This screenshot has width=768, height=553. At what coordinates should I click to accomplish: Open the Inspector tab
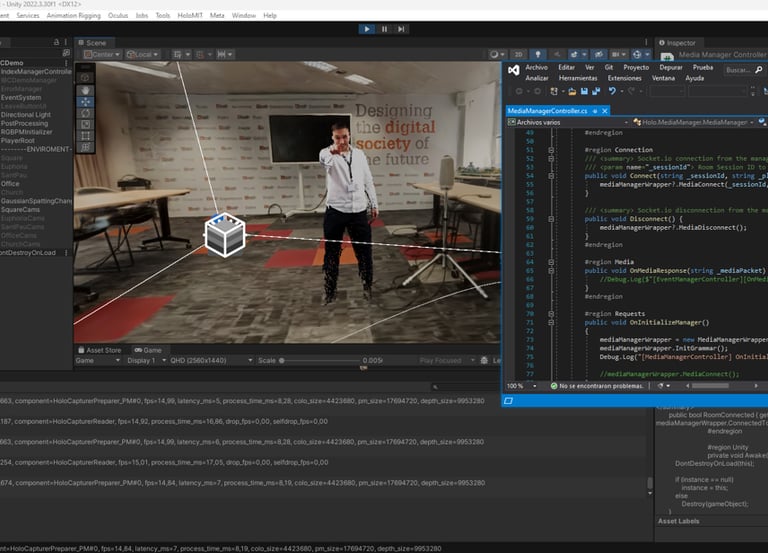click(677, 43)
